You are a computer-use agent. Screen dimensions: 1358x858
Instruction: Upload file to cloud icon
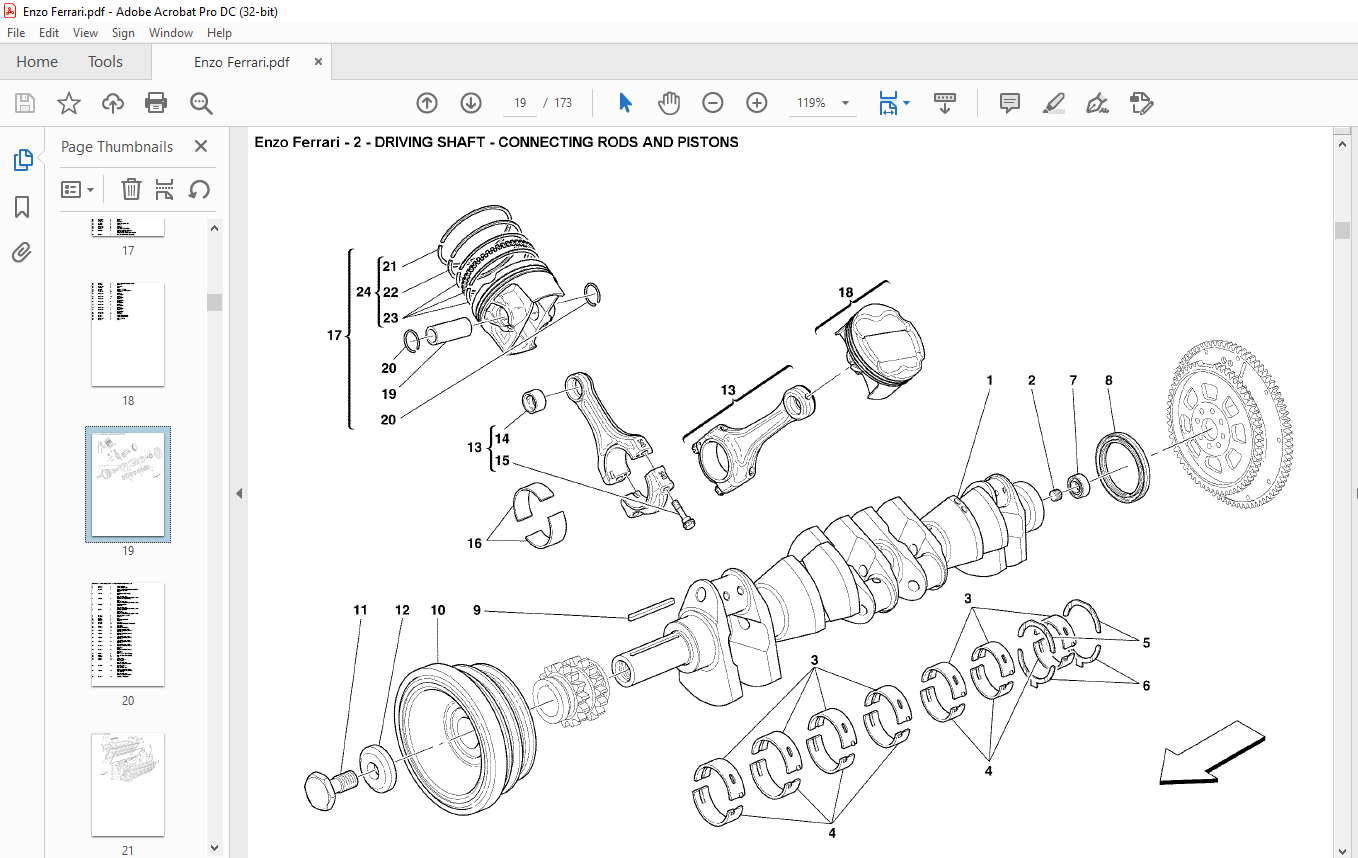click(x=113, y=103)
